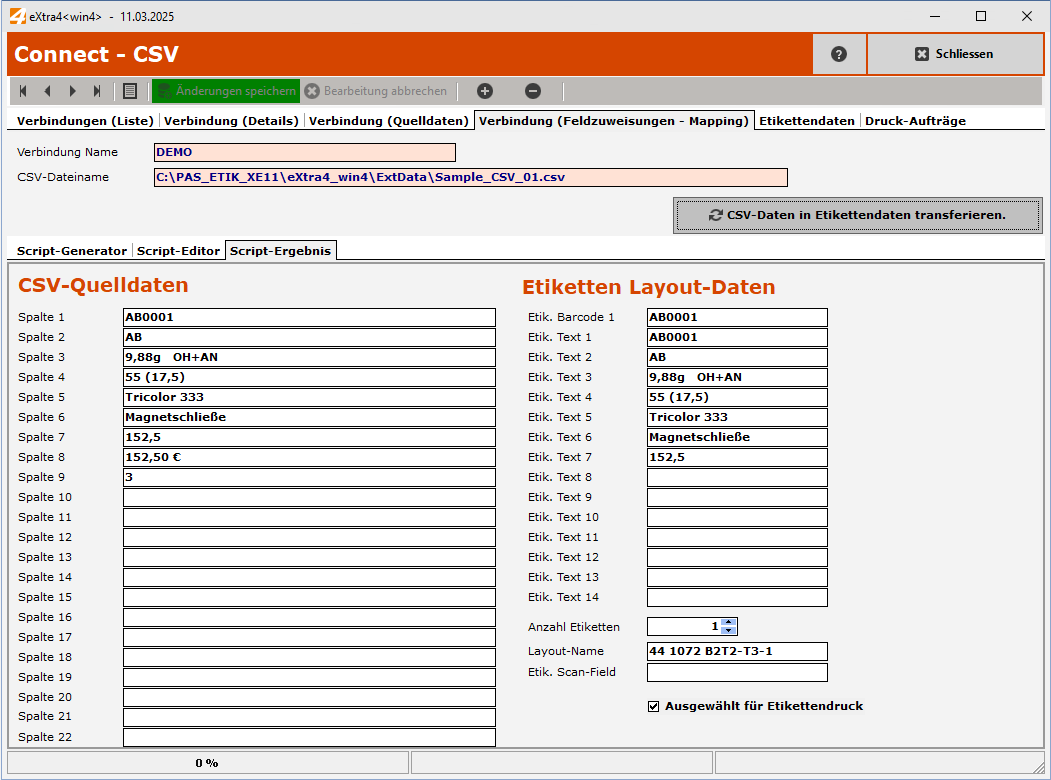
Task: Navigate to the first record
Action: 22,91
